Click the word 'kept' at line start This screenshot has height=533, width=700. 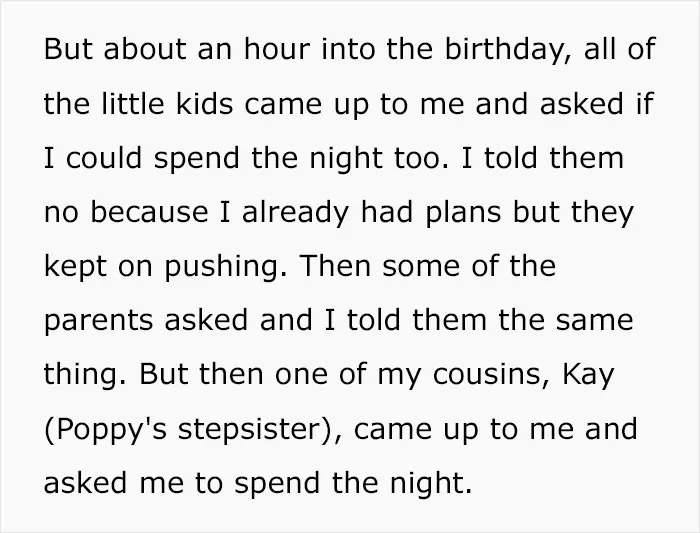tap(75, 268)
